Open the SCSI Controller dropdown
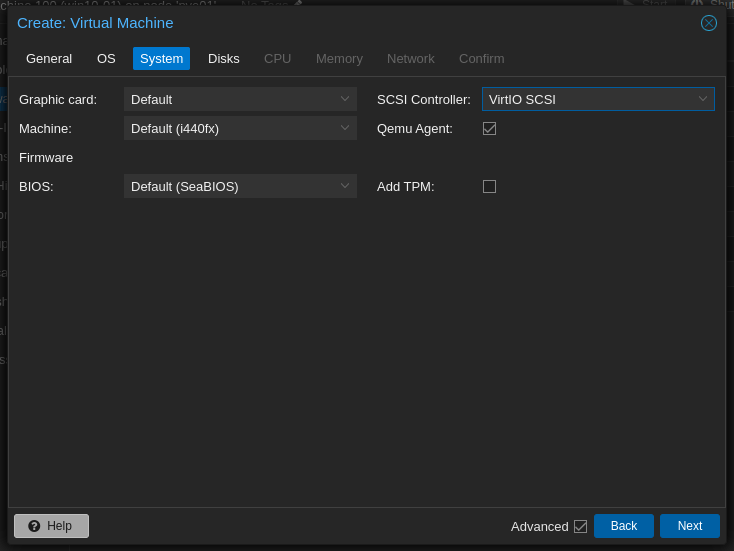Screen dimensions: 734x551 coord(598,99)
